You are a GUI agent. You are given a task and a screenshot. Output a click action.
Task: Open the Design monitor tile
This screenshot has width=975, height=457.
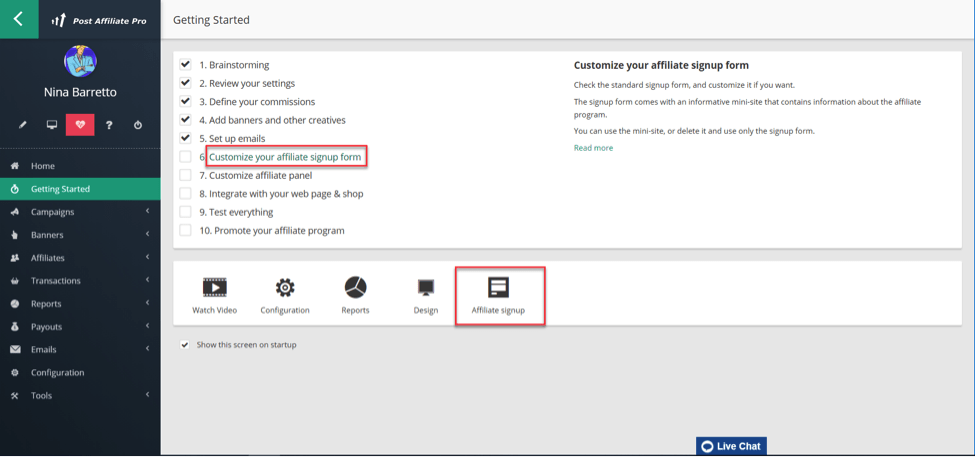click(426, 296)
